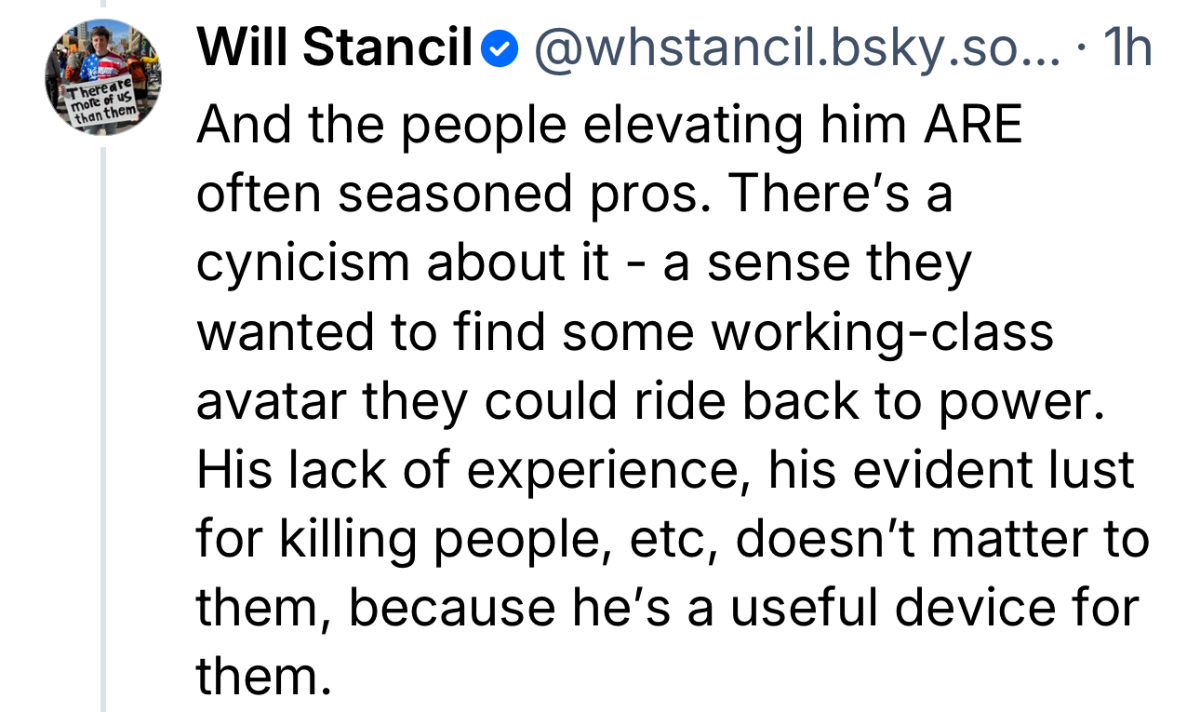Click the line starting "cynicism about it"

pos(584,264)
